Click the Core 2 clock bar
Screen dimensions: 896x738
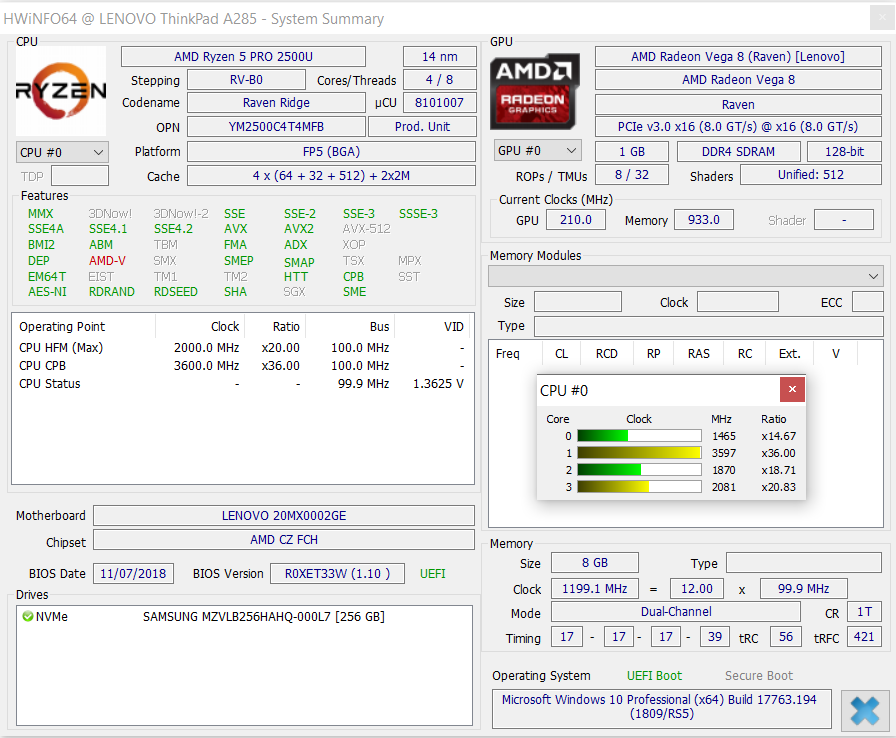coord(639,470)
